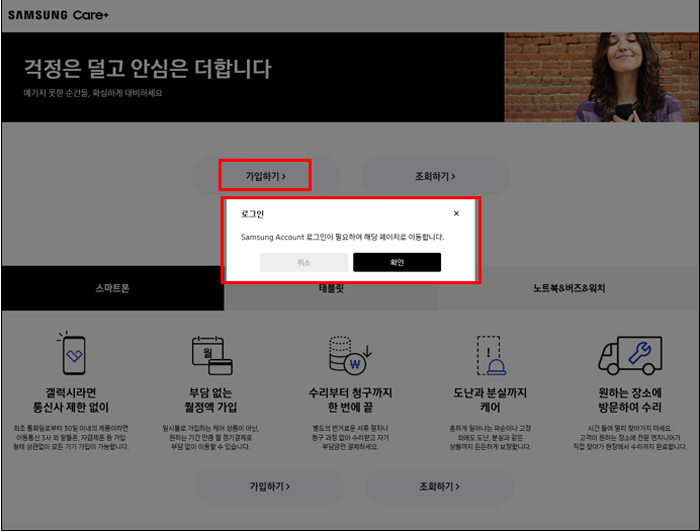Image resolution: width=700 pixels, height=531 pixels.
Task: Click the monthly calendar card icon
Action: (x=212, y=355)
